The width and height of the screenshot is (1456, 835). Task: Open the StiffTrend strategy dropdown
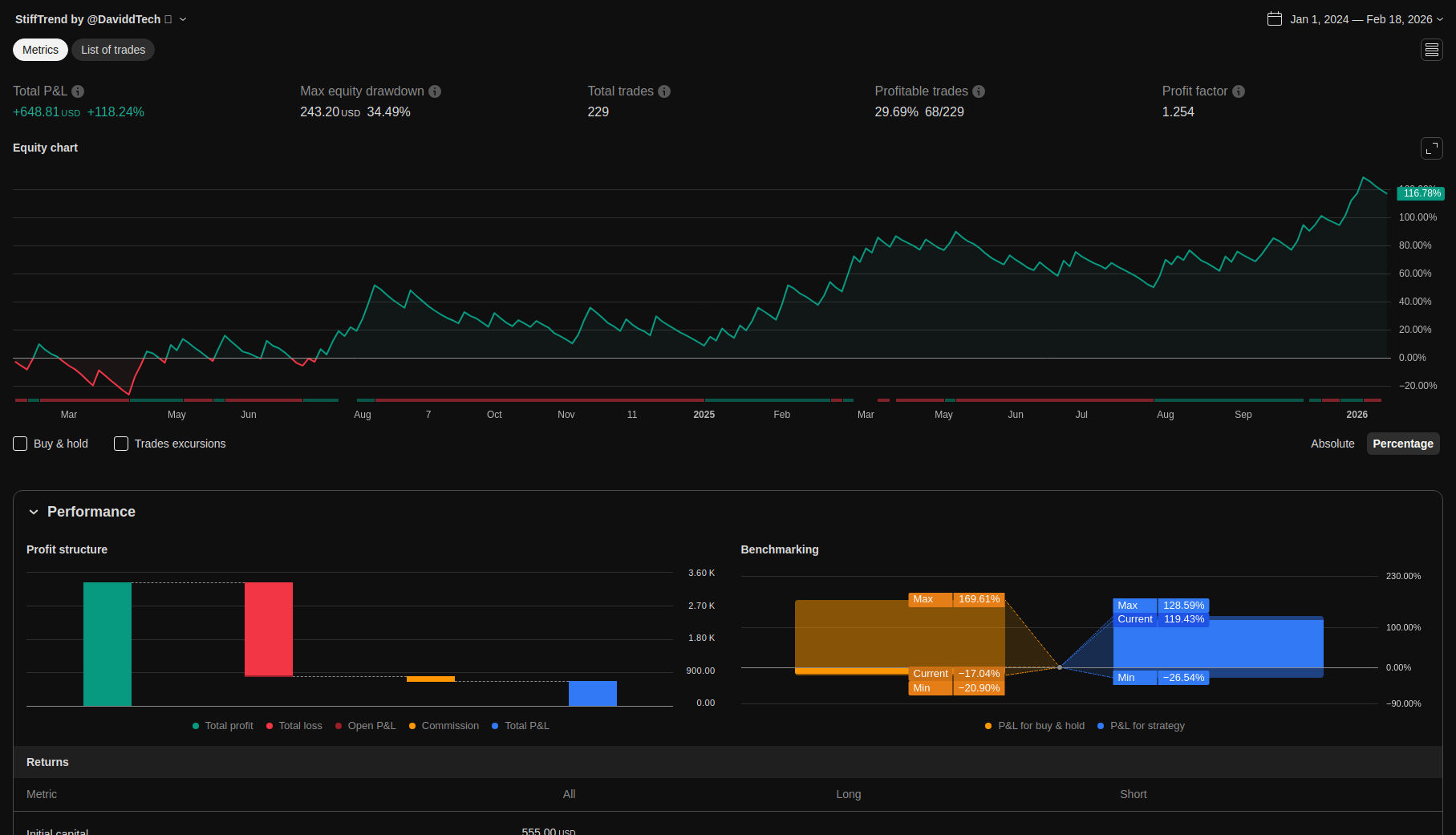183,19
